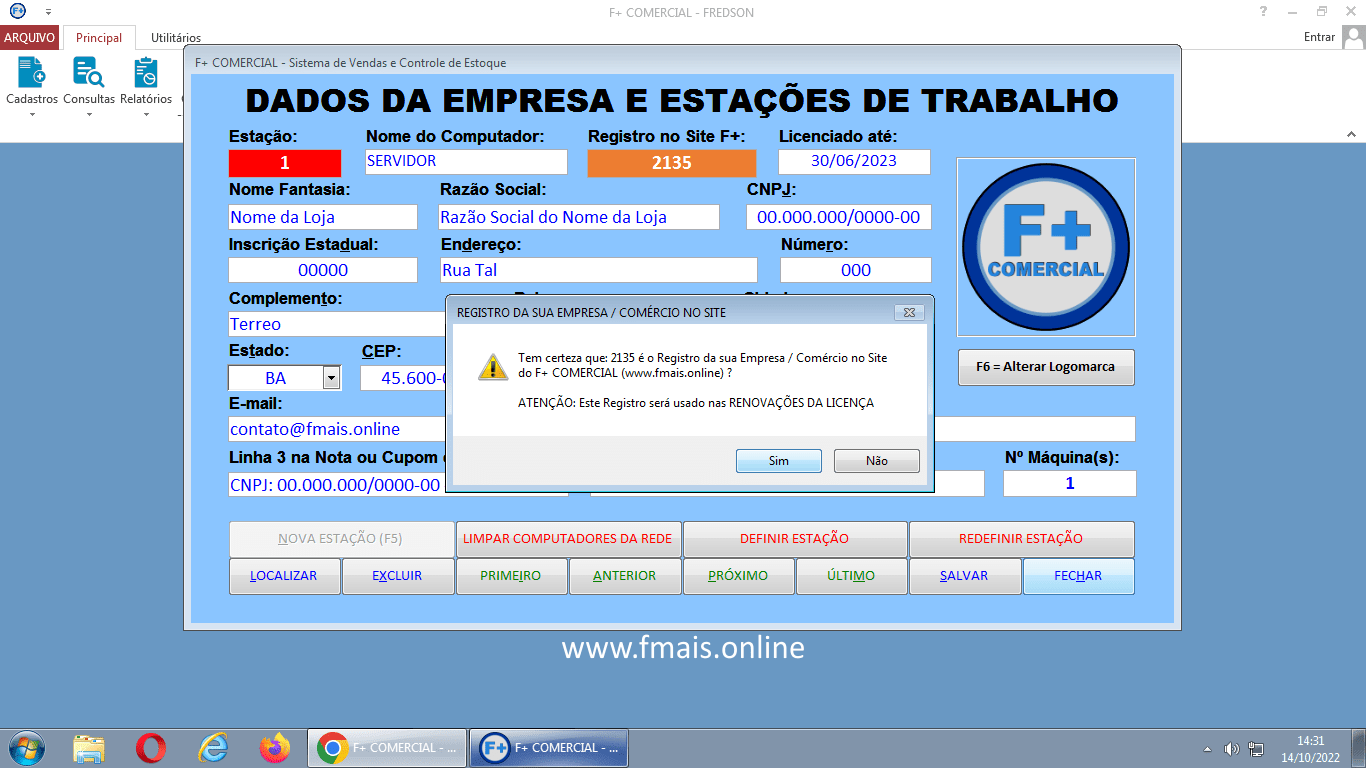Click LIMPAR COMPUTADORES DA REDE button
This screenshot has width=1366, height=768.
568,539
